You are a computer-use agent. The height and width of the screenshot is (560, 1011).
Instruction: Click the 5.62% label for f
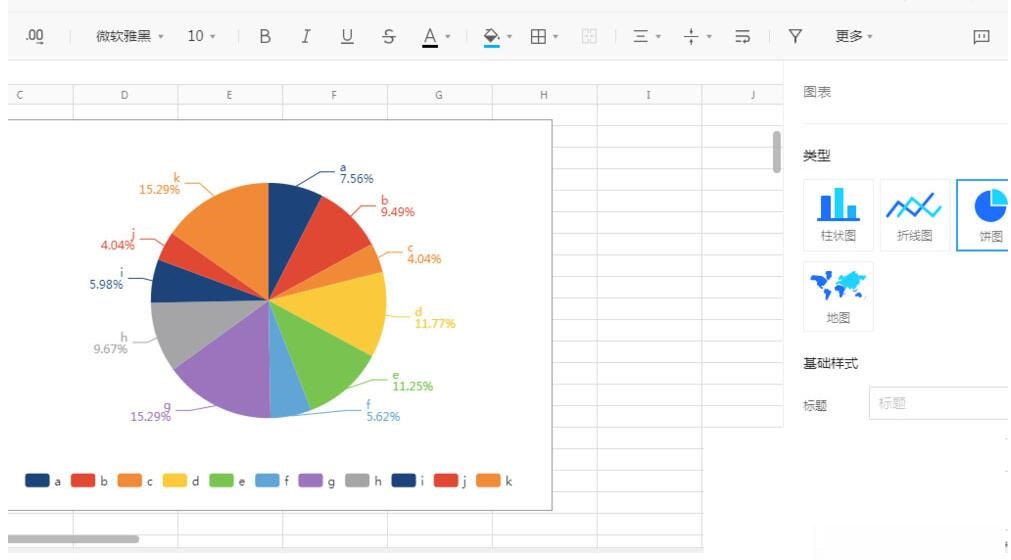click(383, 417)
